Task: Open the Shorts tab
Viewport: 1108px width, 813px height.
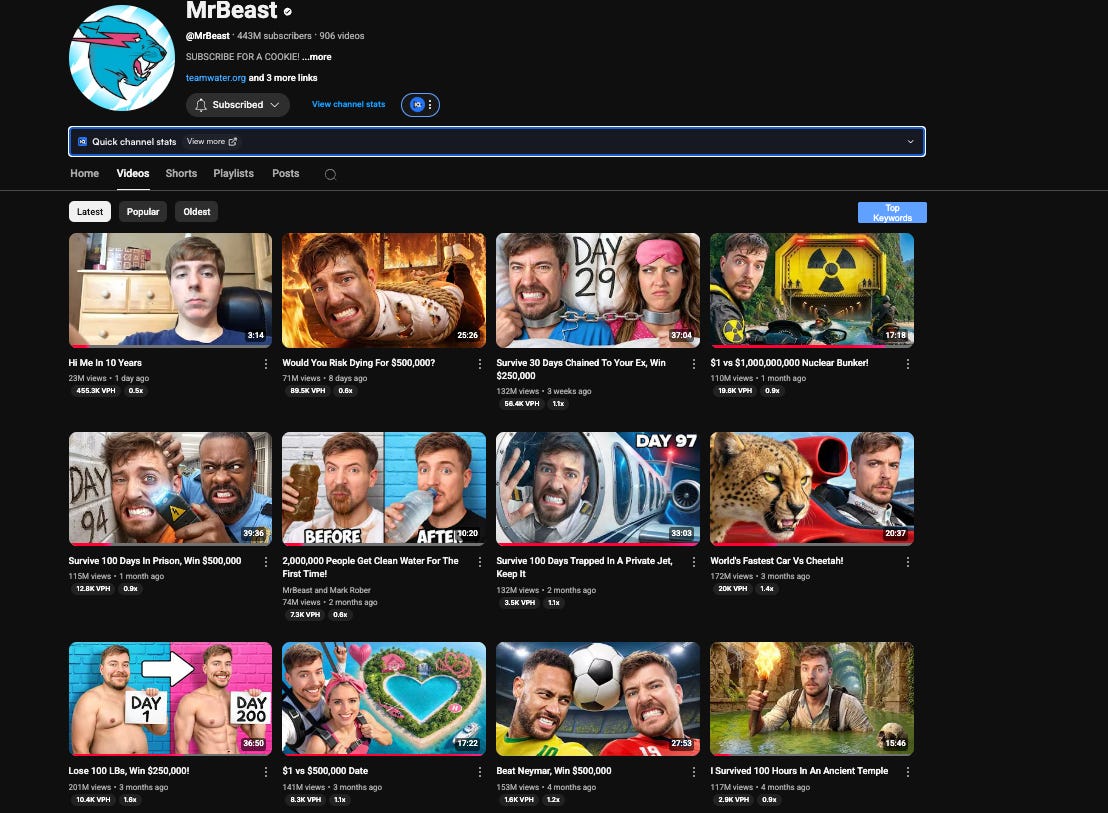Action: pyautogui.click(x=181, y=173)
